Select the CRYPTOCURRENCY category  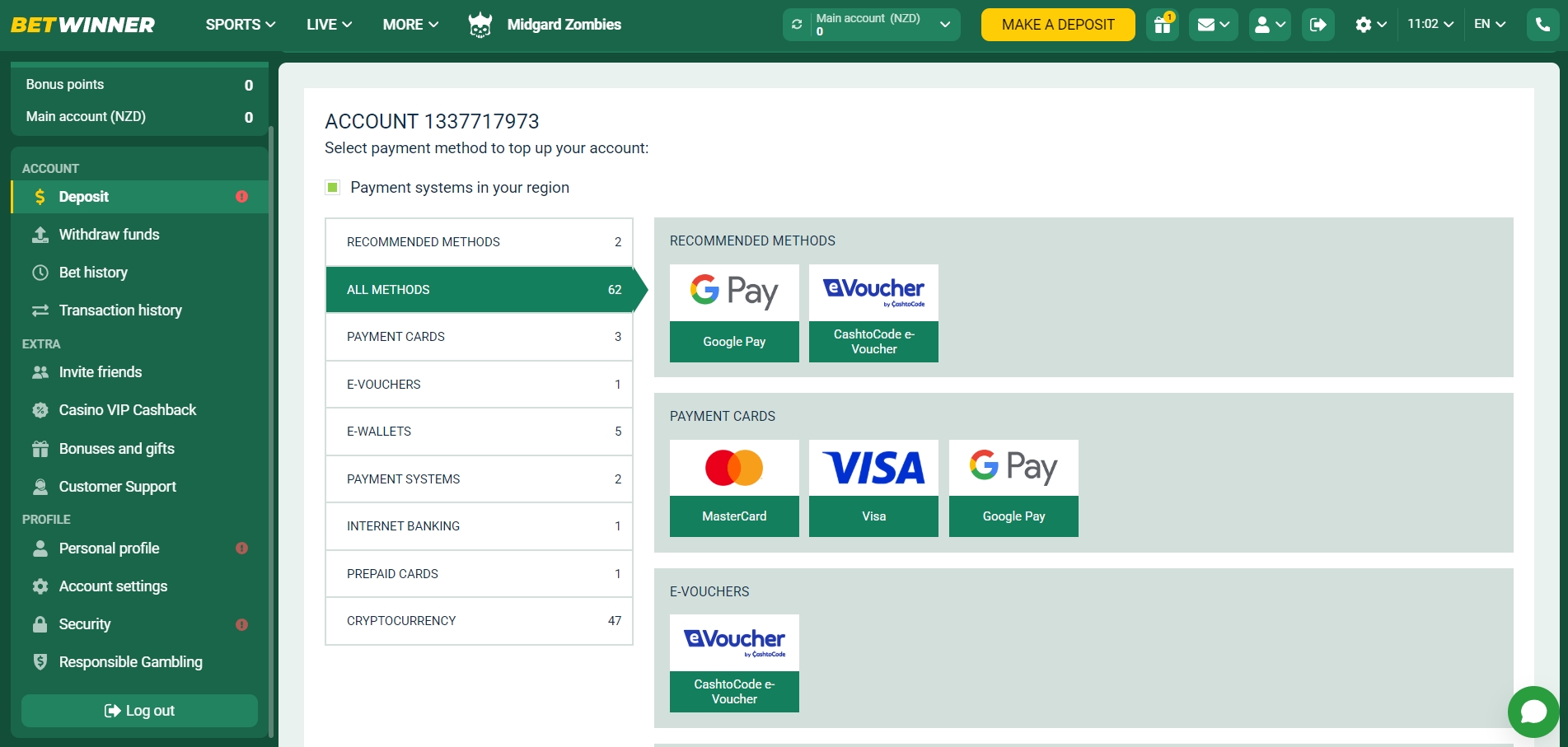[x=479, y=621]
